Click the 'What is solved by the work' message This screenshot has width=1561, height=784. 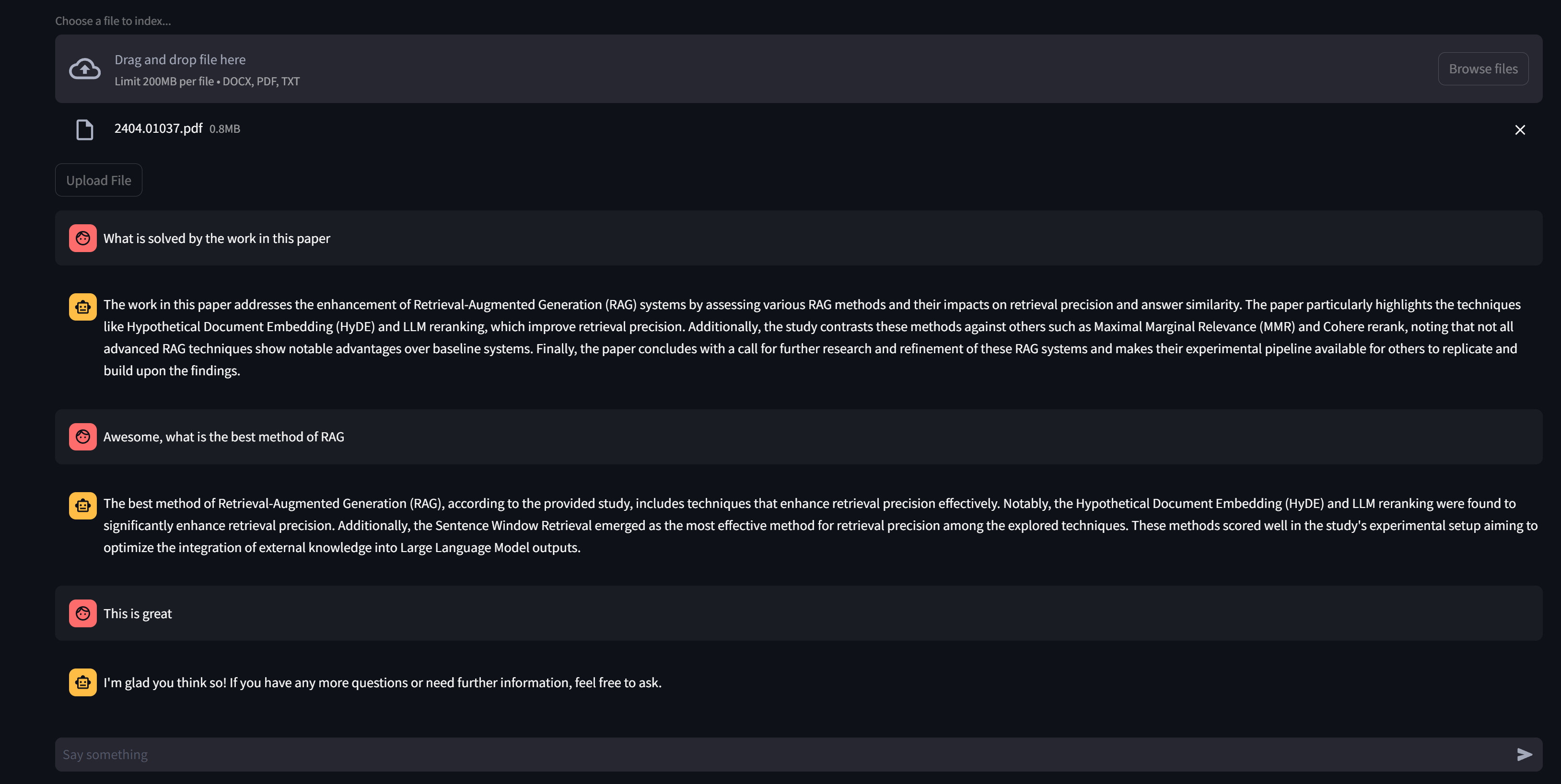coord(216,238)
